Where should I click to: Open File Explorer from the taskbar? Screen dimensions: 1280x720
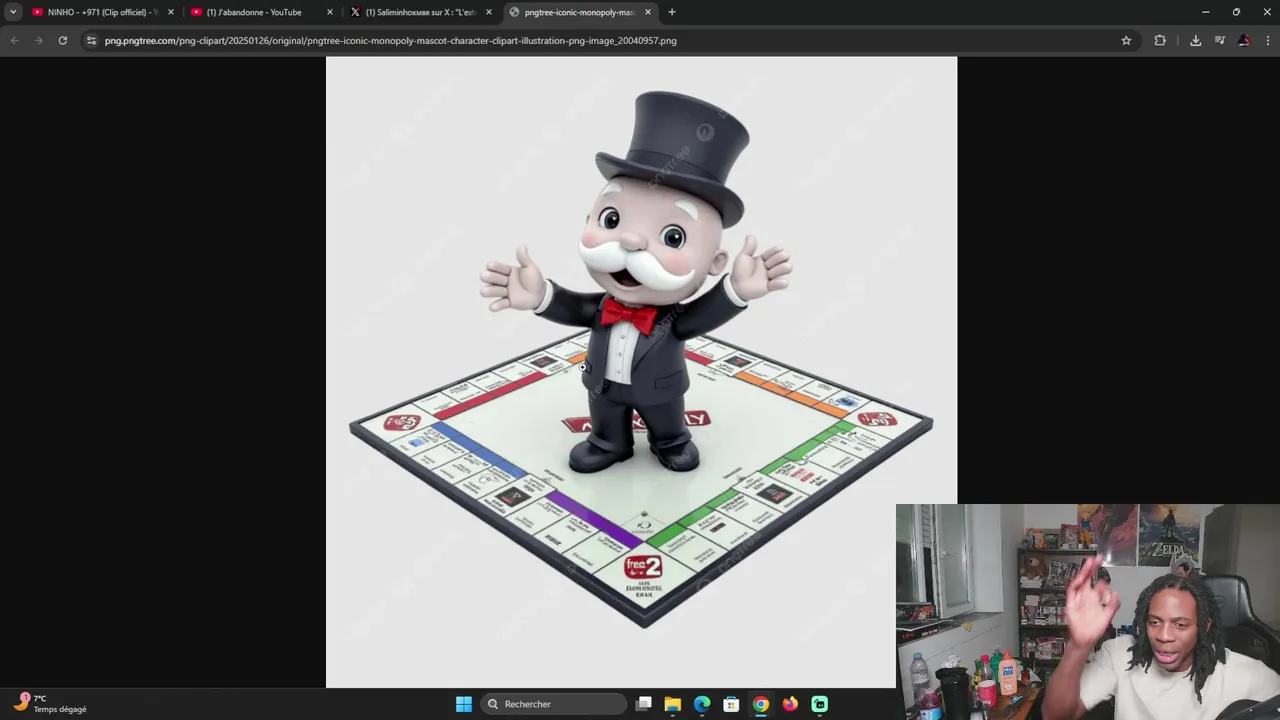[x=673, y=704]
